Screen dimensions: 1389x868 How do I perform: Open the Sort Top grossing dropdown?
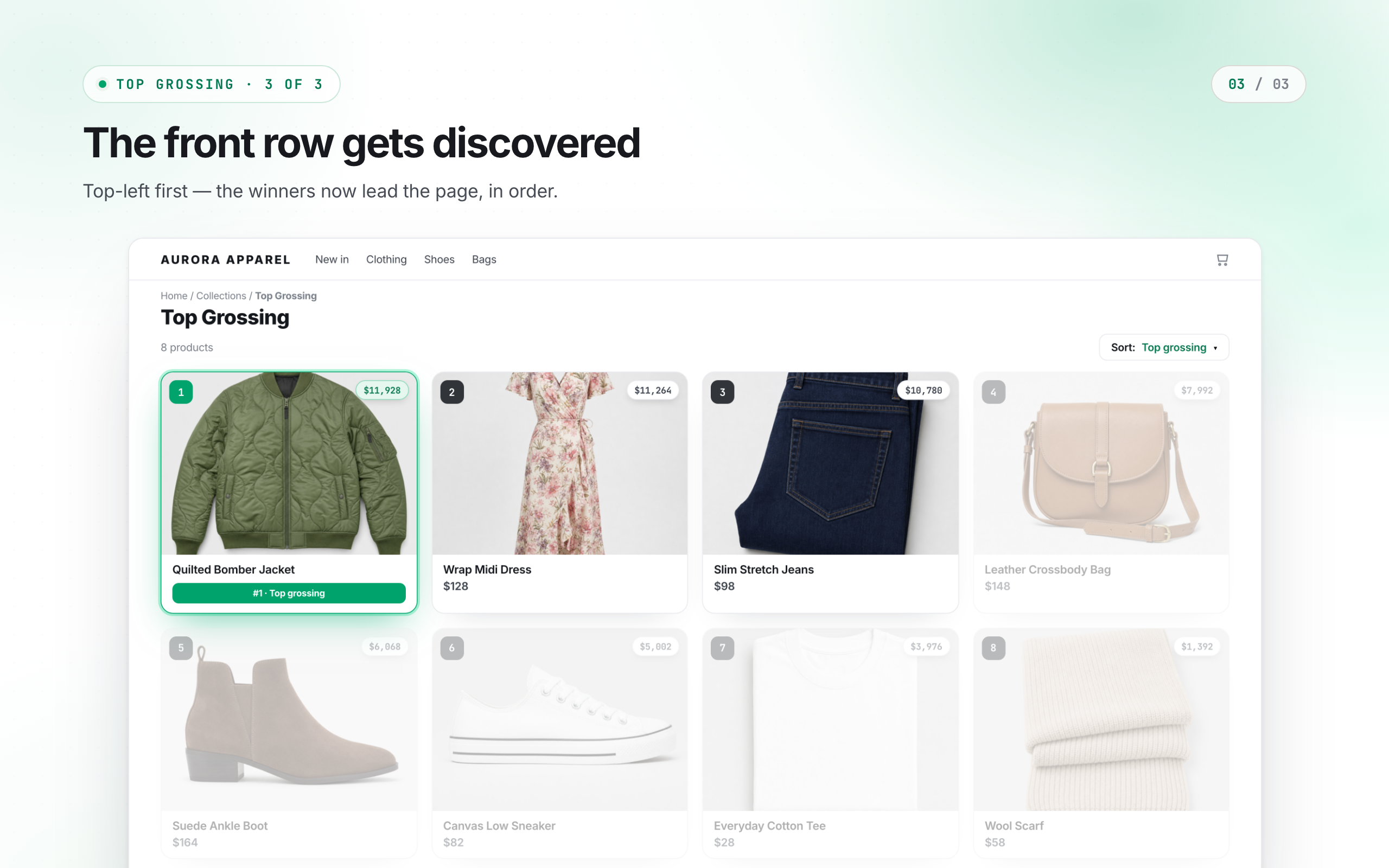tap(1163, 347)
